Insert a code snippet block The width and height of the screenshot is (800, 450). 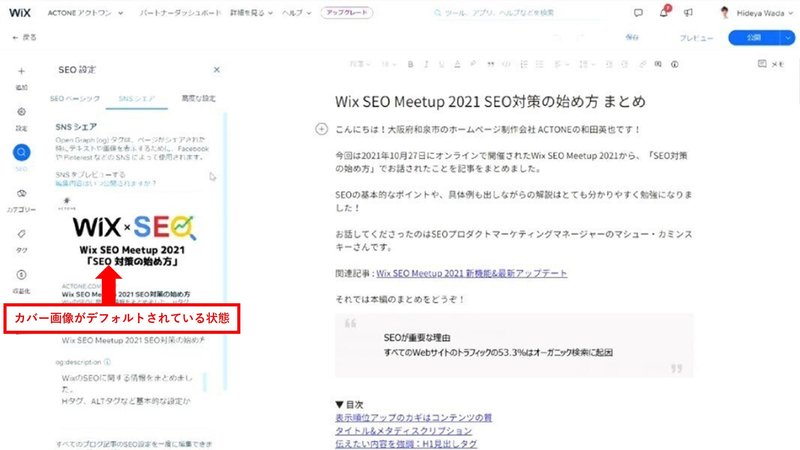[506, 64]
